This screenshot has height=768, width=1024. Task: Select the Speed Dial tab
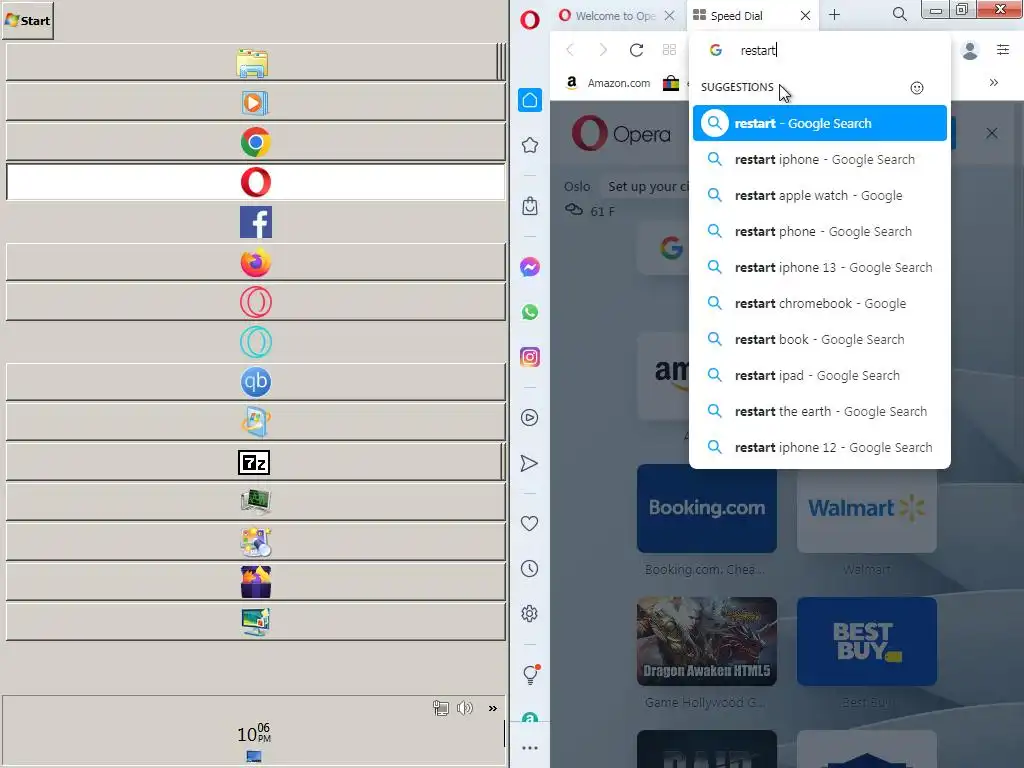tap(736, 16)
